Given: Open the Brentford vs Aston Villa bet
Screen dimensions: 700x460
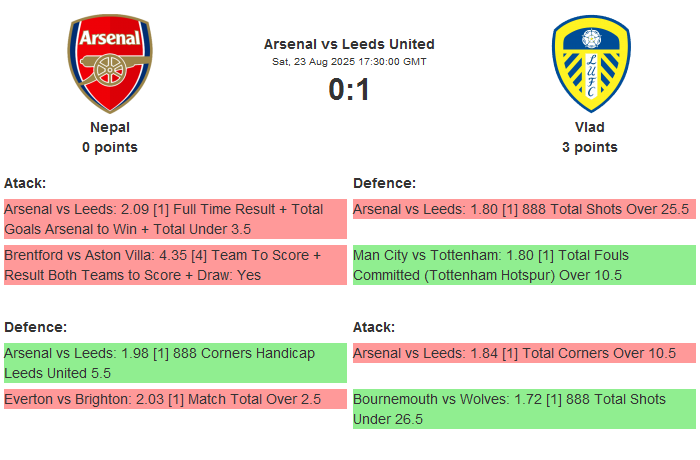Looking at the screenshot, I should pos(174,265).
